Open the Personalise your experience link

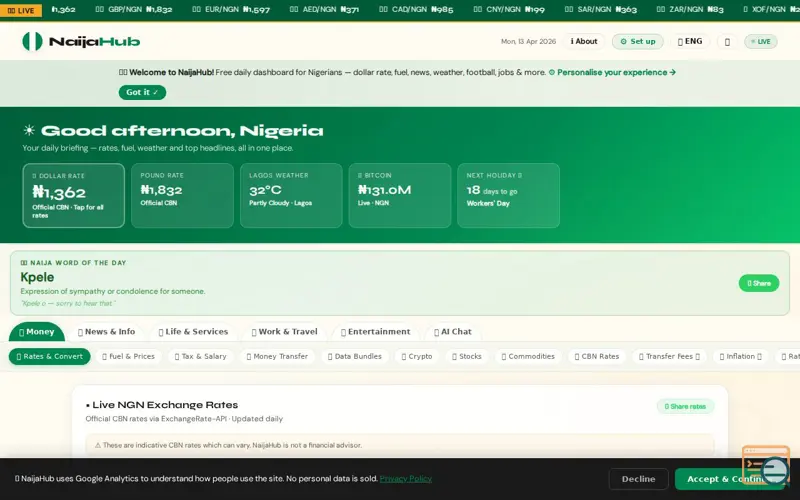click(612, 72)
